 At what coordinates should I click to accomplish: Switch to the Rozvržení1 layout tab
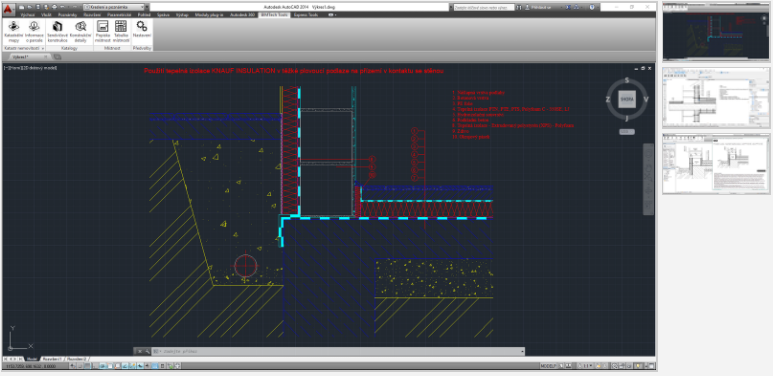point(52,359)
